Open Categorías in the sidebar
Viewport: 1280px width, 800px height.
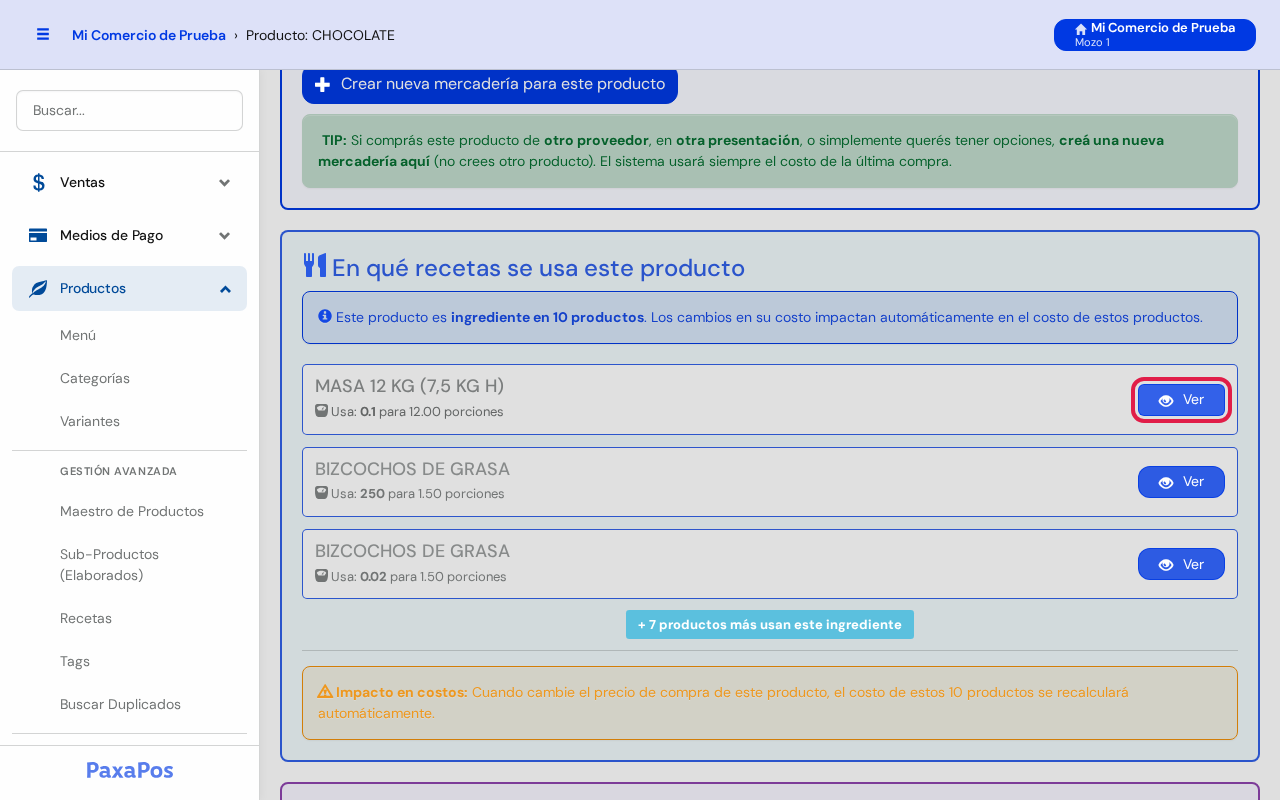point(95,378)
